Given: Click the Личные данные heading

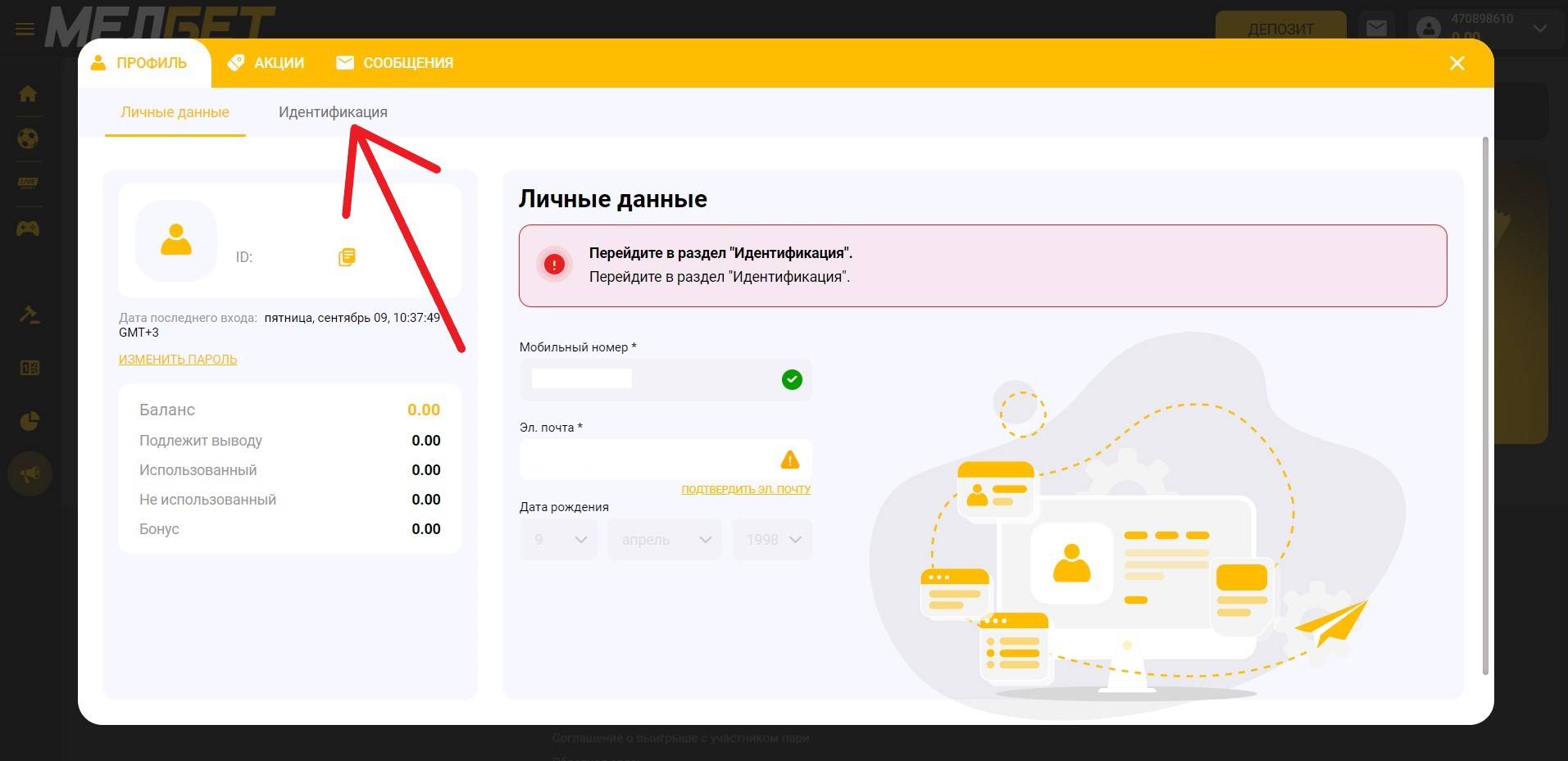Looking at the screenshot, I should (612, 199).
